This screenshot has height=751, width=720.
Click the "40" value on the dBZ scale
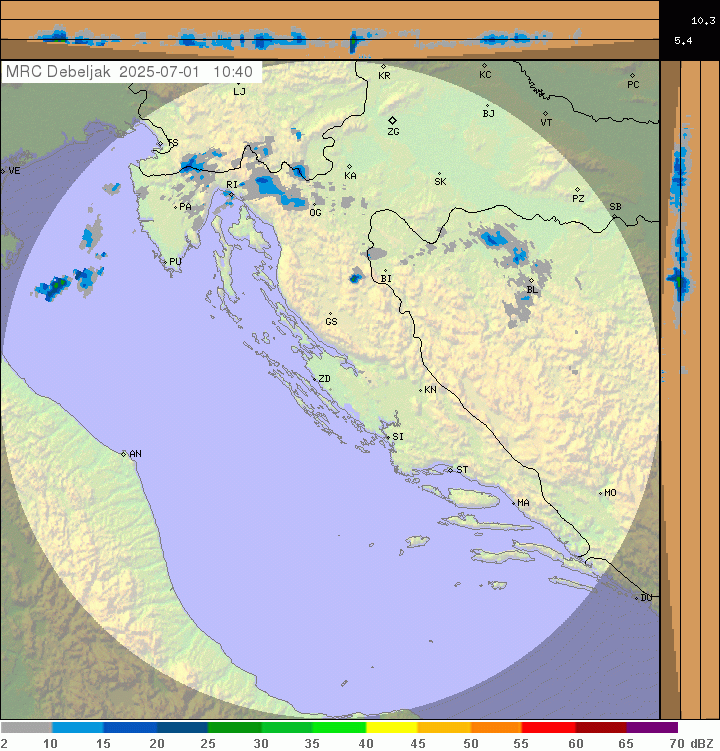pyautogui.click(x=366, y=743)
